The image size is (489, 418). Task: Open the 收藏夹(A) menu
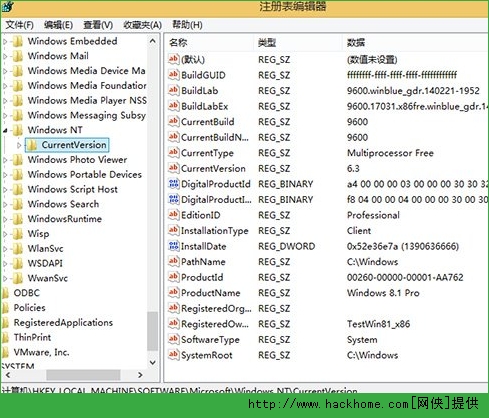(x=142, y=25)
